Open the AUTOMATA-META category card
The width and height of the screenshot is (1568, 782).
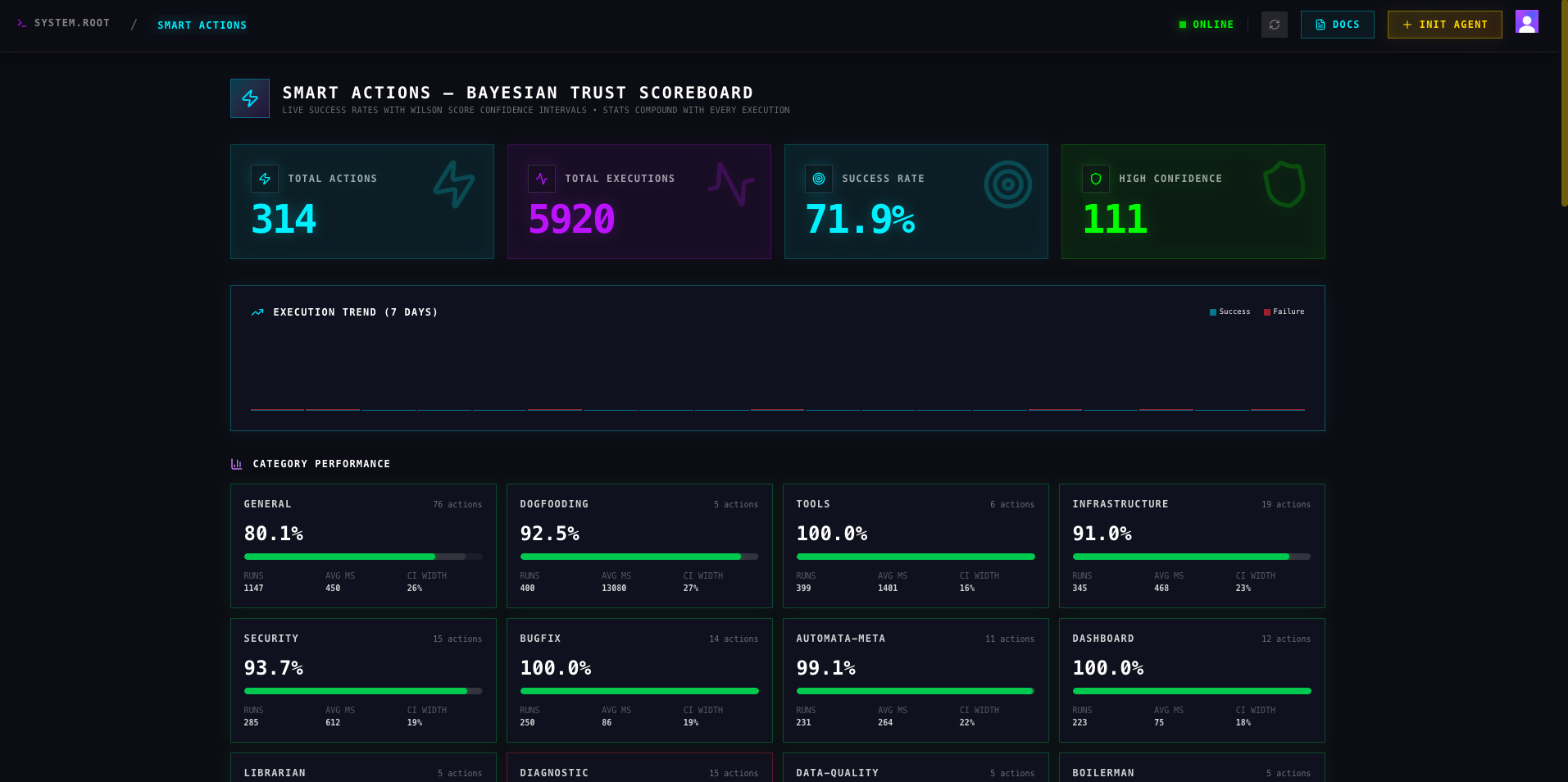[x=916, y=680]
